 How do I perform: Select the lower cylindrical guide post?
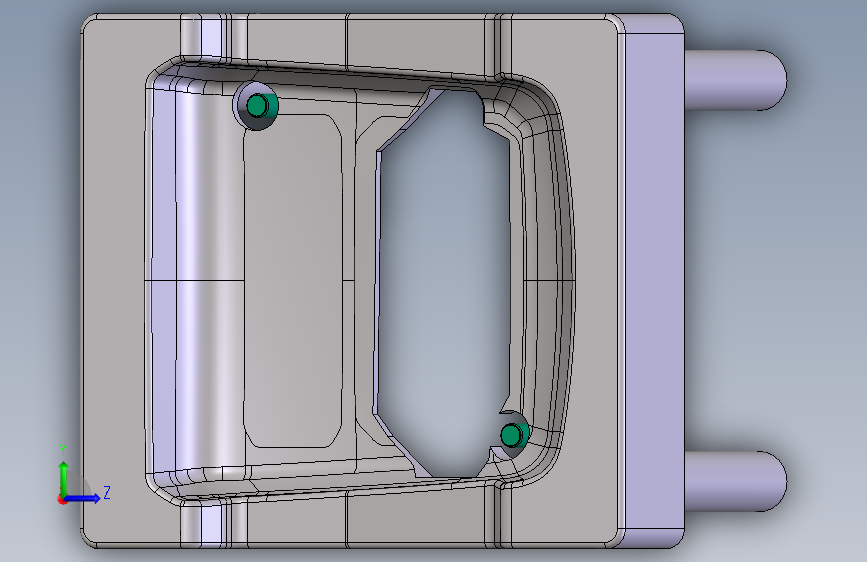(735, 481)
